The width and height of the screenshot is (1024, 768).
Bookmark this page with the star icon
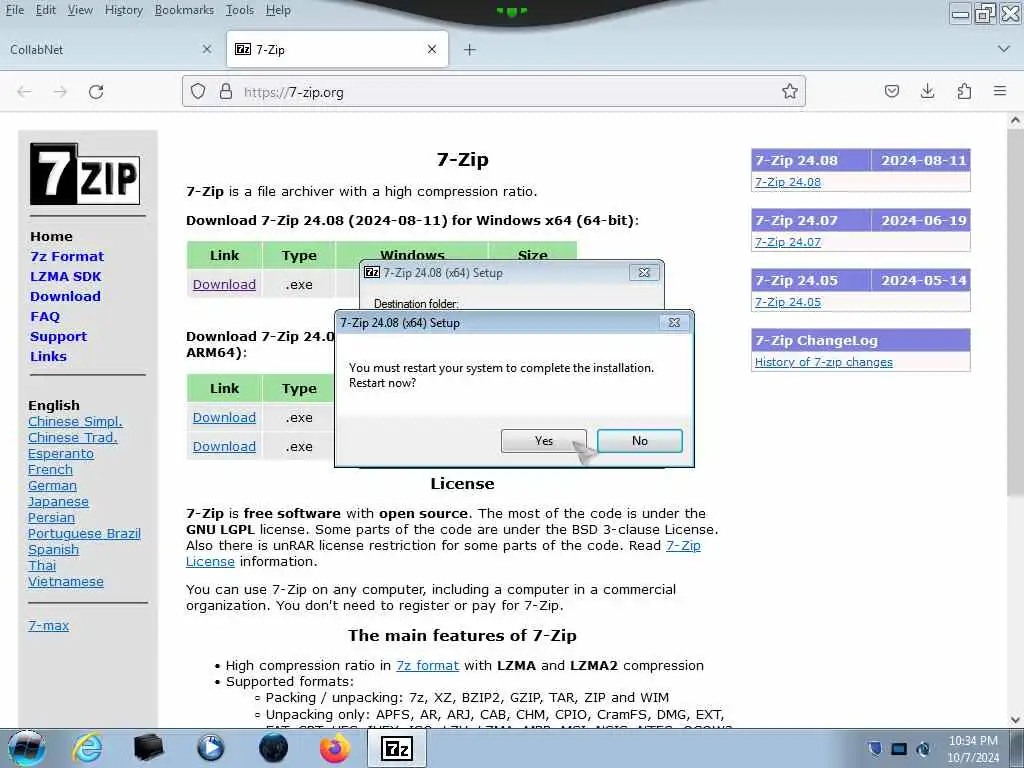[790, 91]
